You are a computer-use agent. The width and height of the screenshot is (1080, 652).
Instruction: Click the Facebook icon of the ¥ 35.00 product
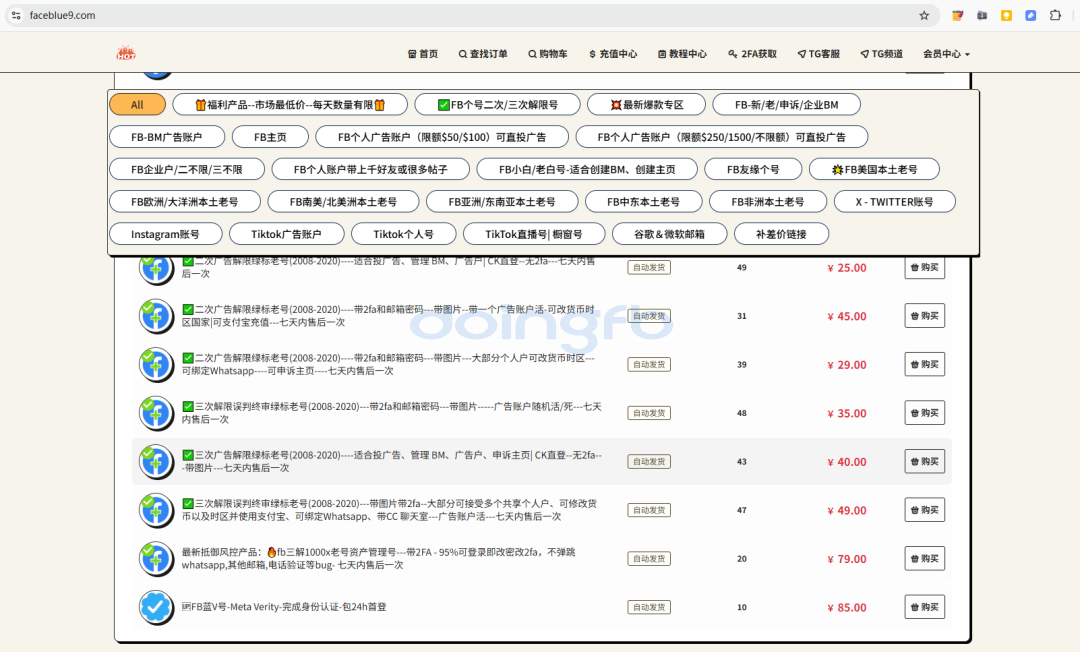(x=156, y=413)
